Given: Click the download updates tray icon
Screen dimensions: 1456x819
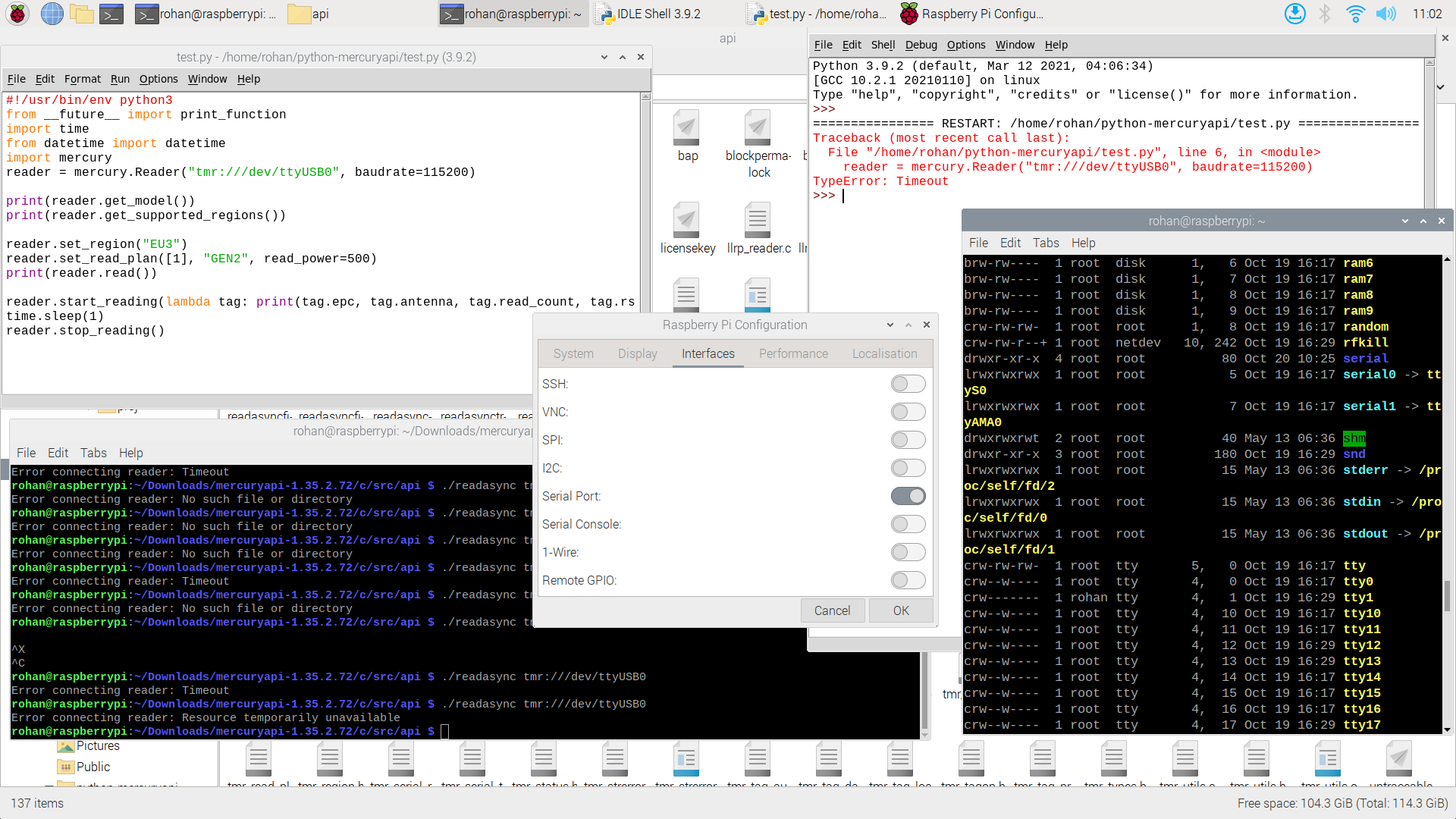Looking at the screenshot, I should click(1294, 14).
